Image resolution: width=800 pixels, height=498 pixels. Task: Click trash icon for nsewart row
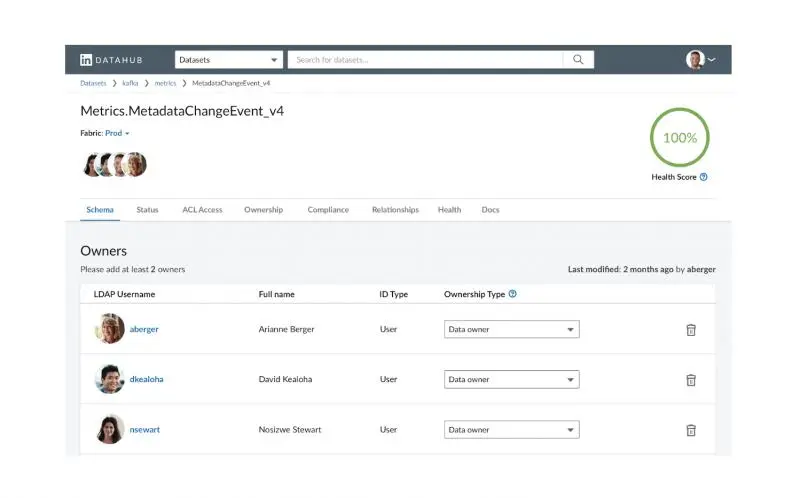coord(691,430)
